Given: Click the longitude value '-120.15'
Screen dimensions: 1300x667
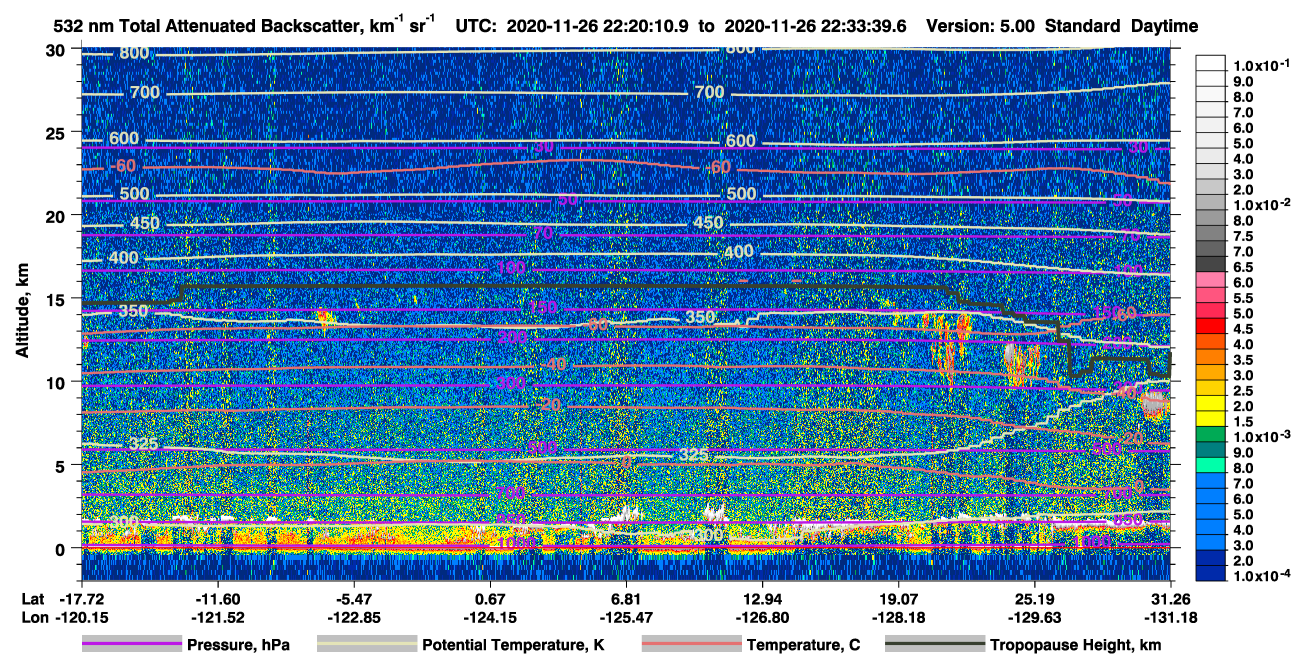Looking at the screenshot, I should [x=81, y=616].
